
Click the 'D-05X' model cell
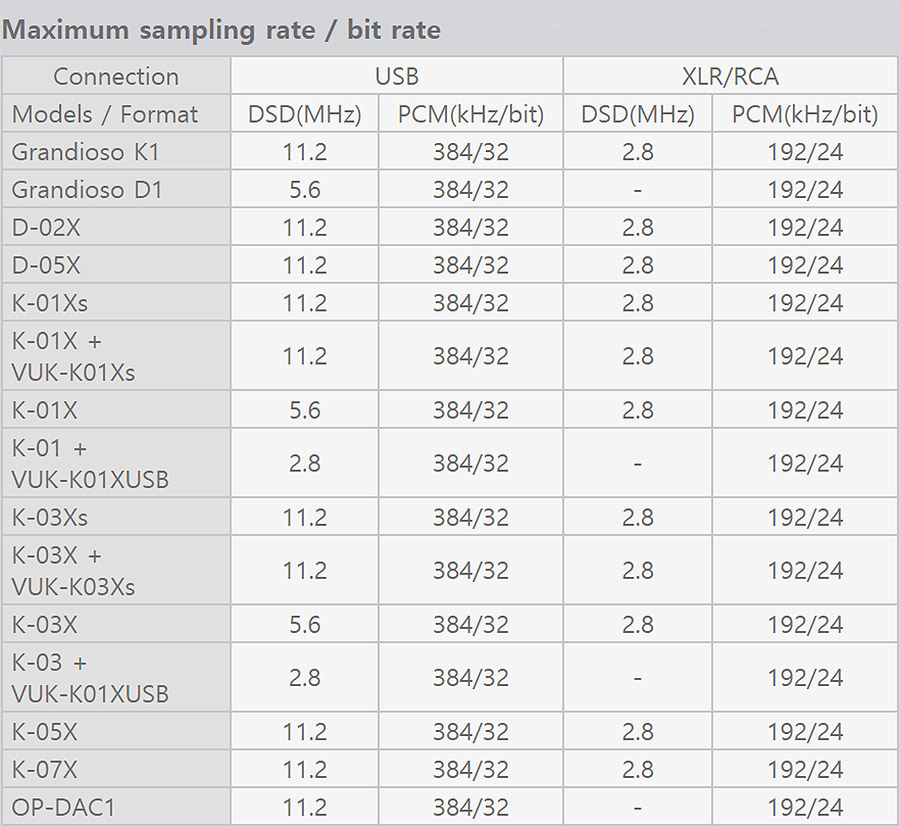(46, 265)
